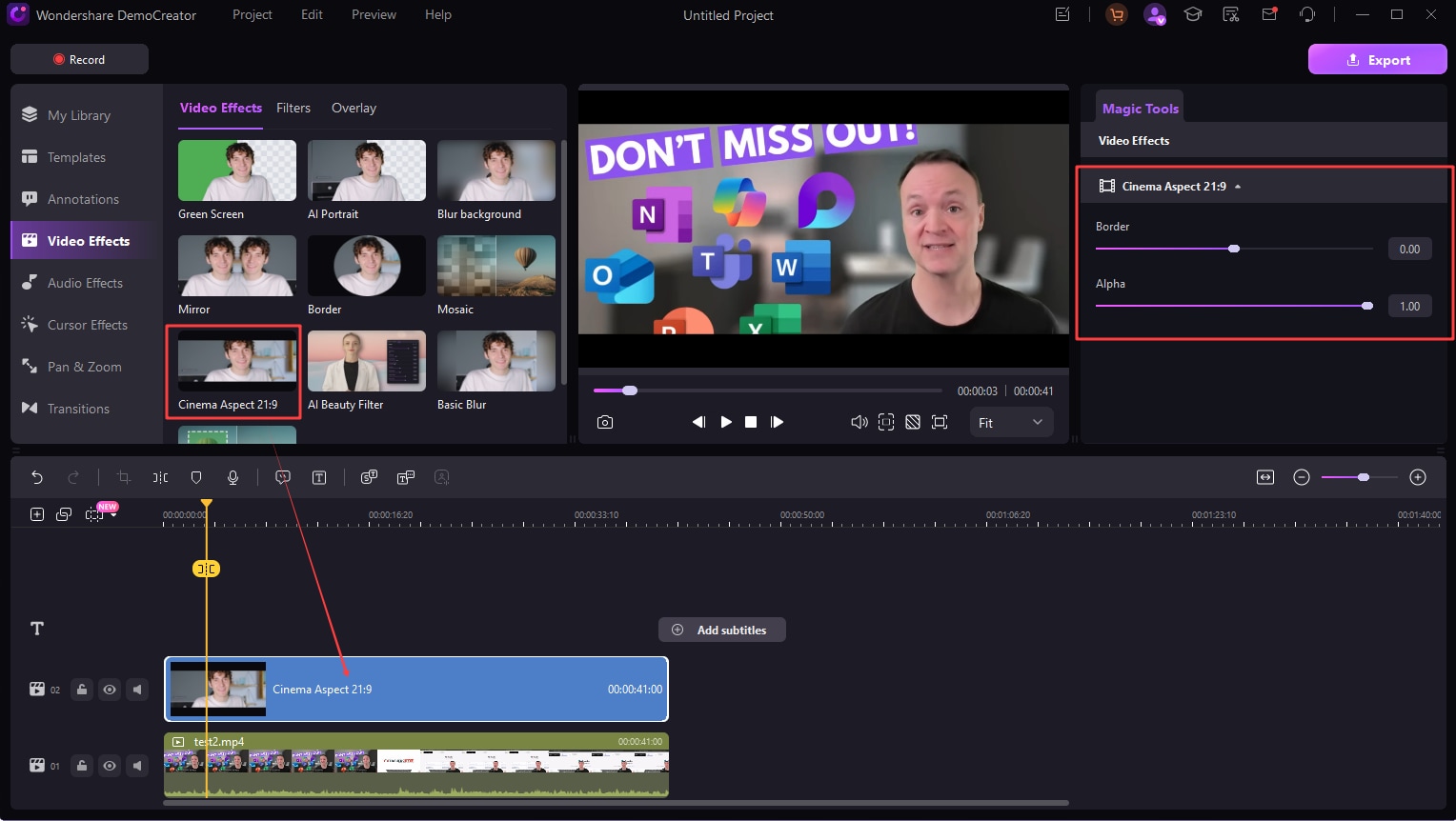This screenshot has height=821, width=1456.
Task: Step to the next frame
Action: pyautogui.click(x=777, y=422)
